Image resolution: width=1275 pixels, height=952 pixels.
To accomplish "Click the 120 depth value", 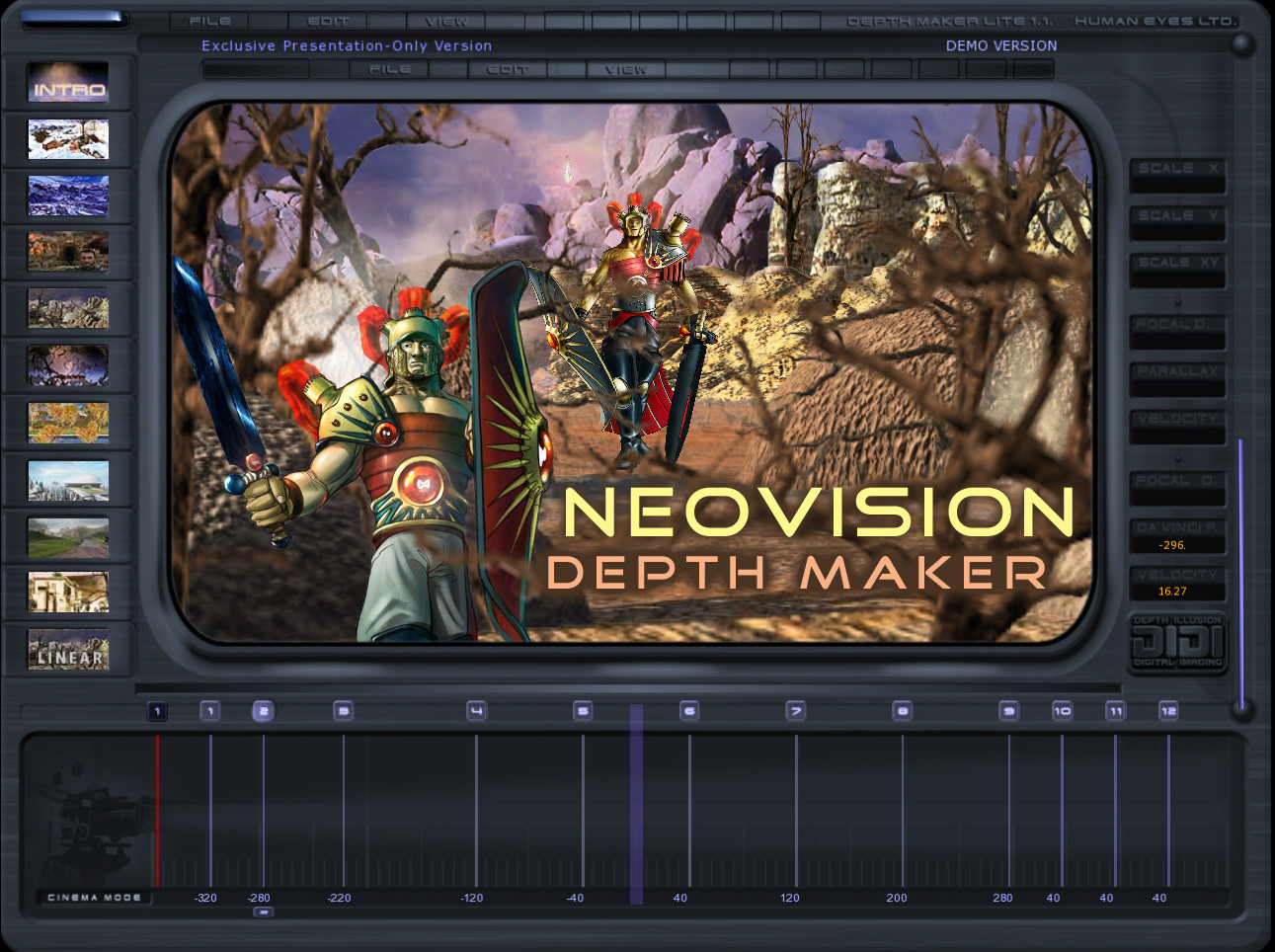I will (790, 898).
